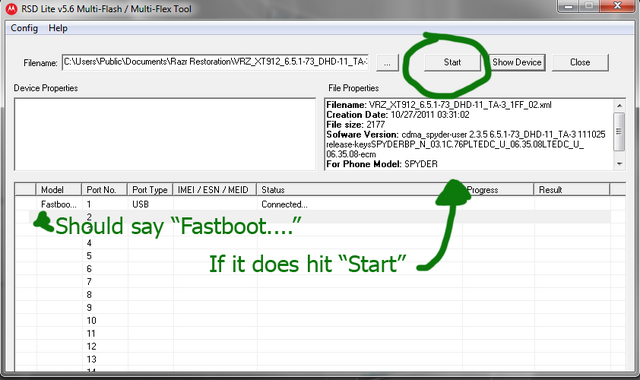Open the browse button next to Filename
The image size is (640, 380).
coord(387,63)
